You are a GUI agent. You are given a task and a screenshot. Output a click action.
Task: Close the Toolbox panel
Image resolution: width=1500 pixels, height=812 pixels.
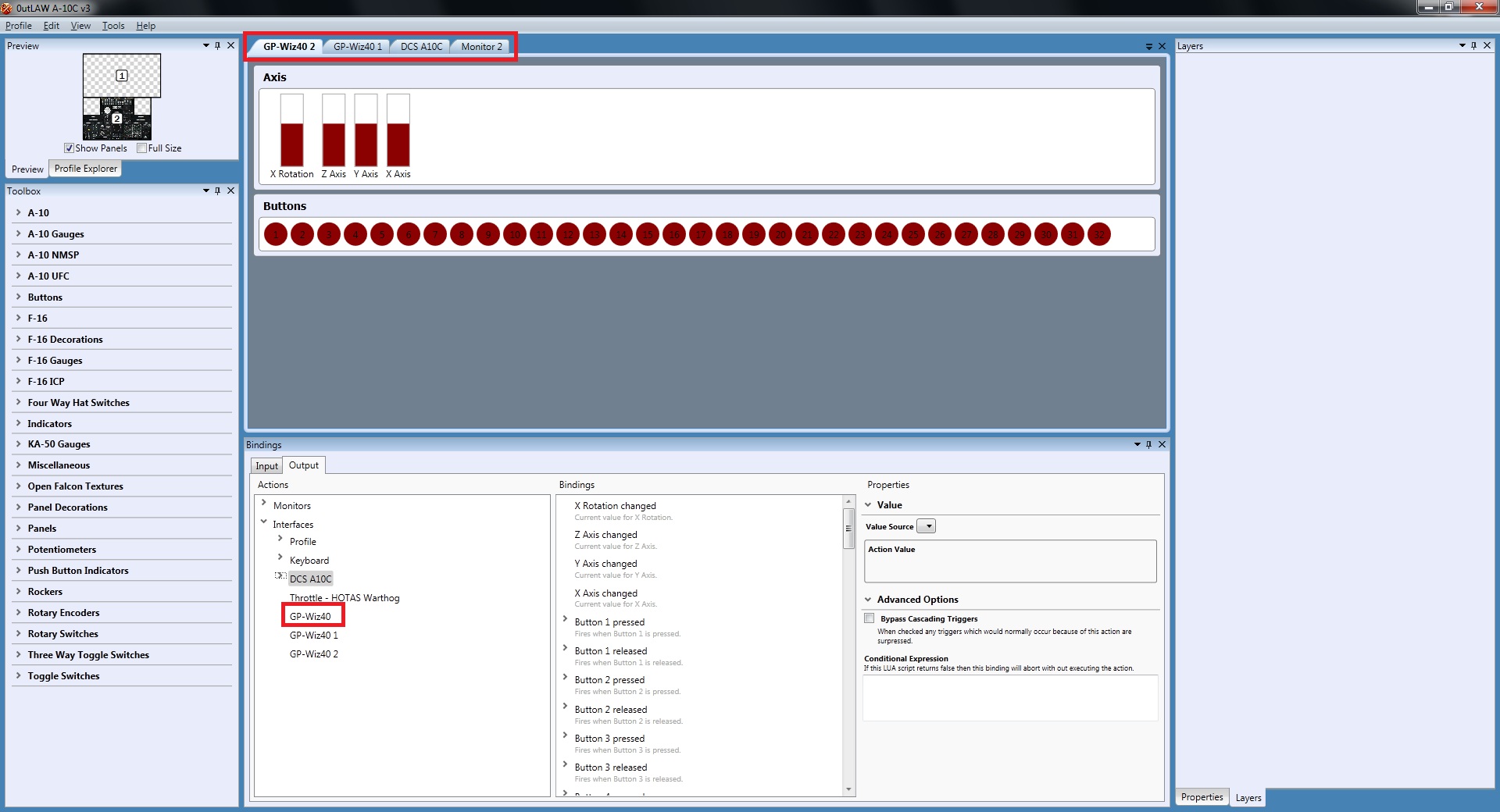pyautogui.click(x=230, y=191)
